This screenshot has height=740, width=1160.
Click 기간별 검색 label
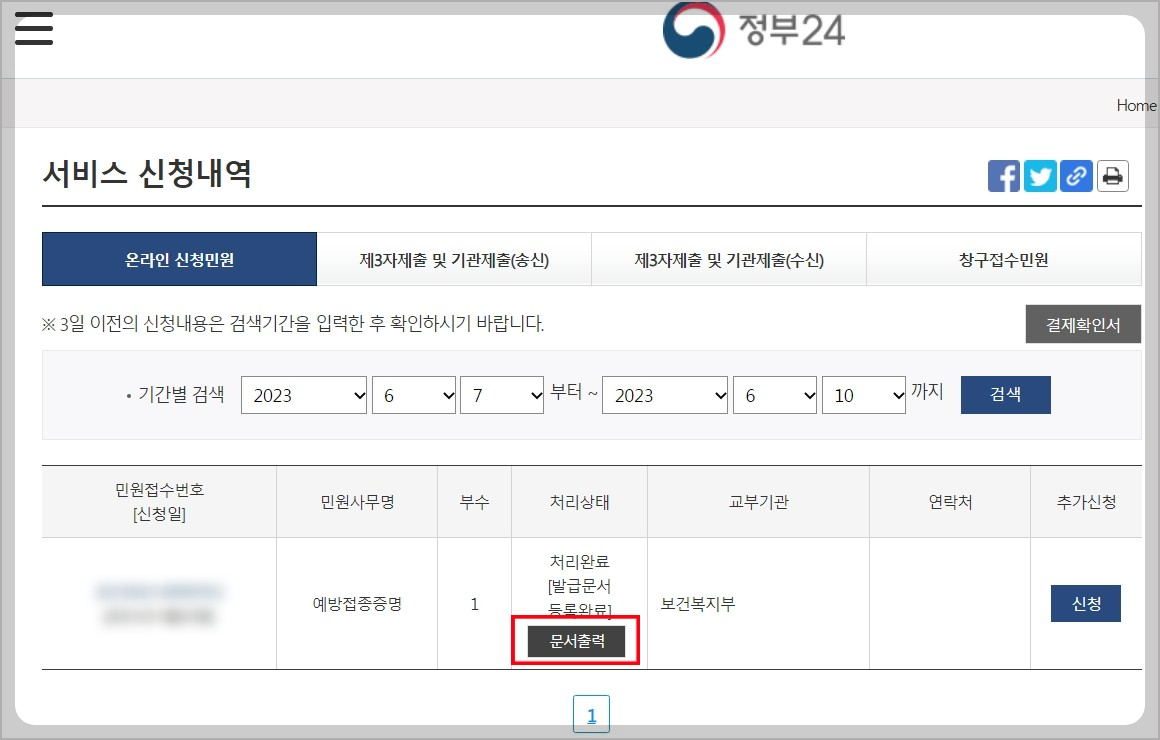pyautogui.click(x=181, y=394)
